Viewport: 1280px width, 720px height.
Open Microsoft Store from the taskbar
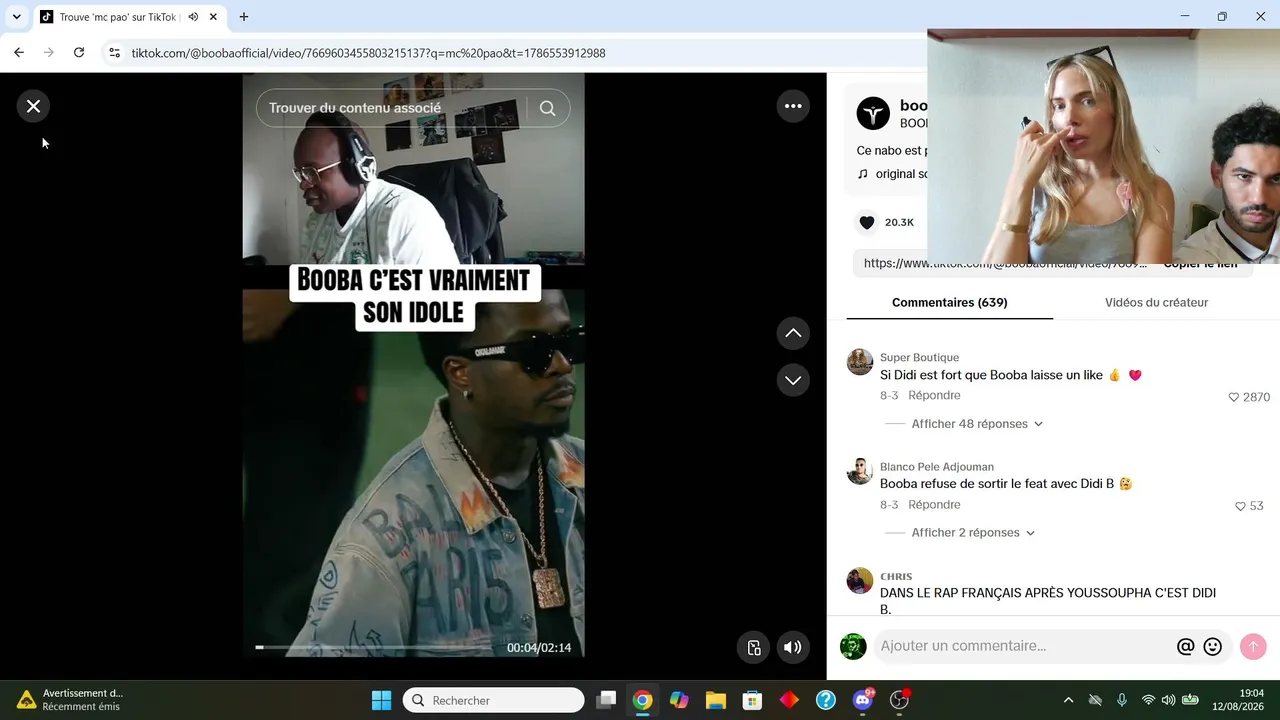[753, 700]
